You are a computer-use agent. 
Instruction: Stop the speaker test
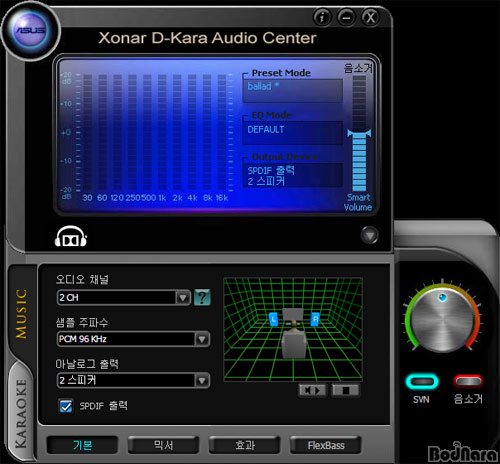(x=346, y=390)
